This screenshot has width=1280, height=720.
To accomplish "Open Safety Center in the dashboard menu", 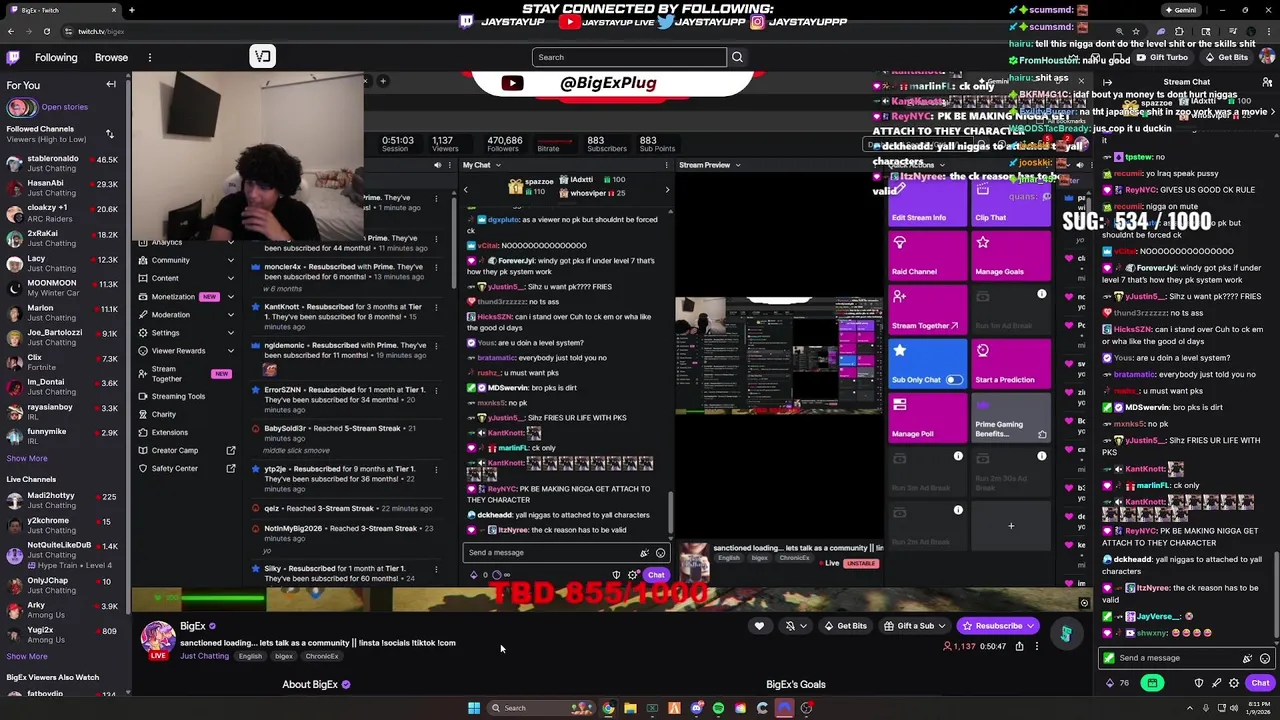I will pyautogui.click(x=174, y=468).
